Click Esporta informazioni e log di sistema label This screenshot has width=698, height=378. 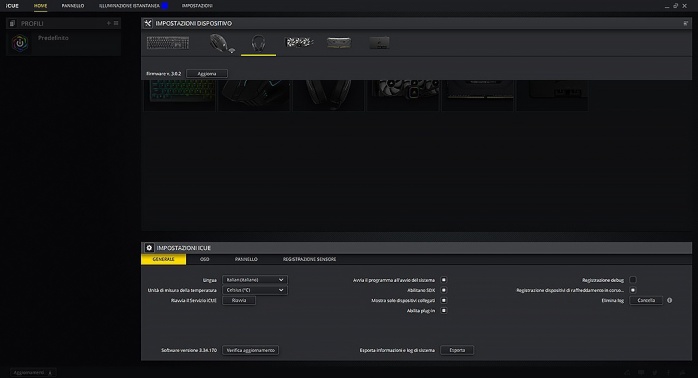point(397,350)
